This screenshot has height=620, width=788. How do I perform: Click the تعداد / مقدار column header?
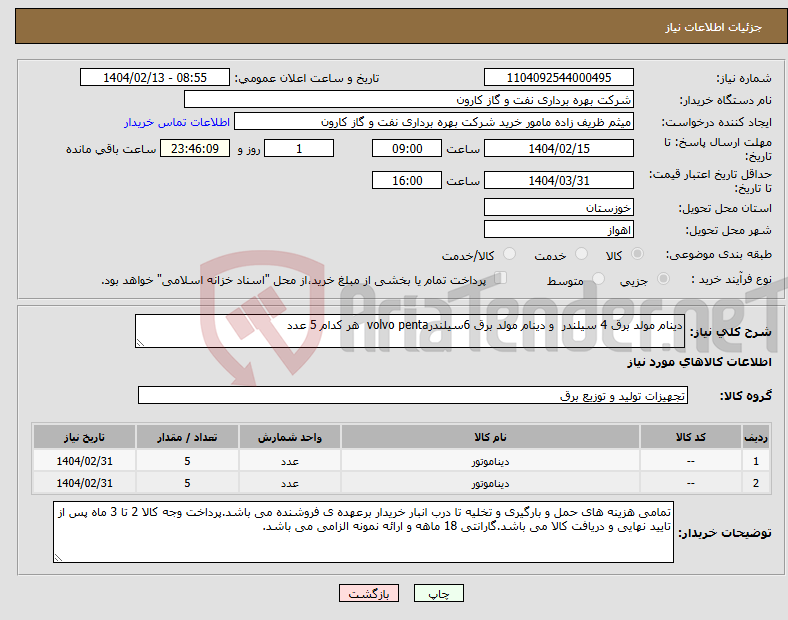point(187,437)
